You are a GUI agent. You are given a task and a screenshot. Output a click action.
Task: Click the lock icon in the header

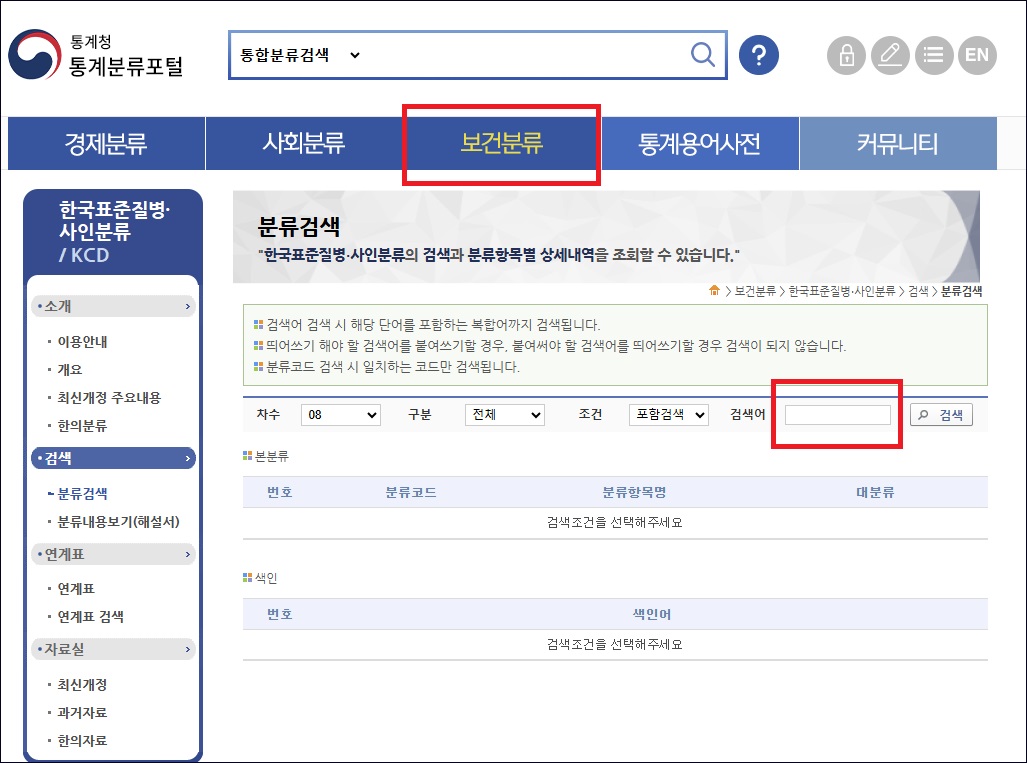coord(845,55)
